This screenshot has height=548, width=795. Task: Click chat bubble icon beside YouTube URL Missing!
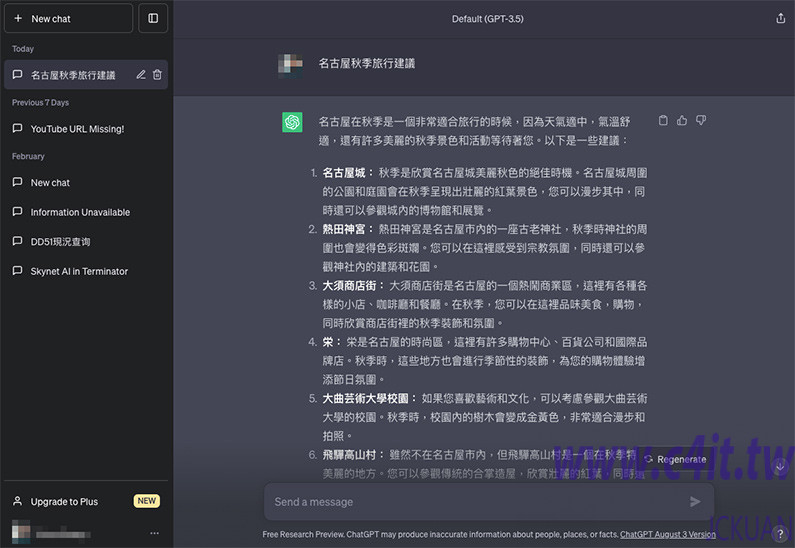tap(17, 128)
